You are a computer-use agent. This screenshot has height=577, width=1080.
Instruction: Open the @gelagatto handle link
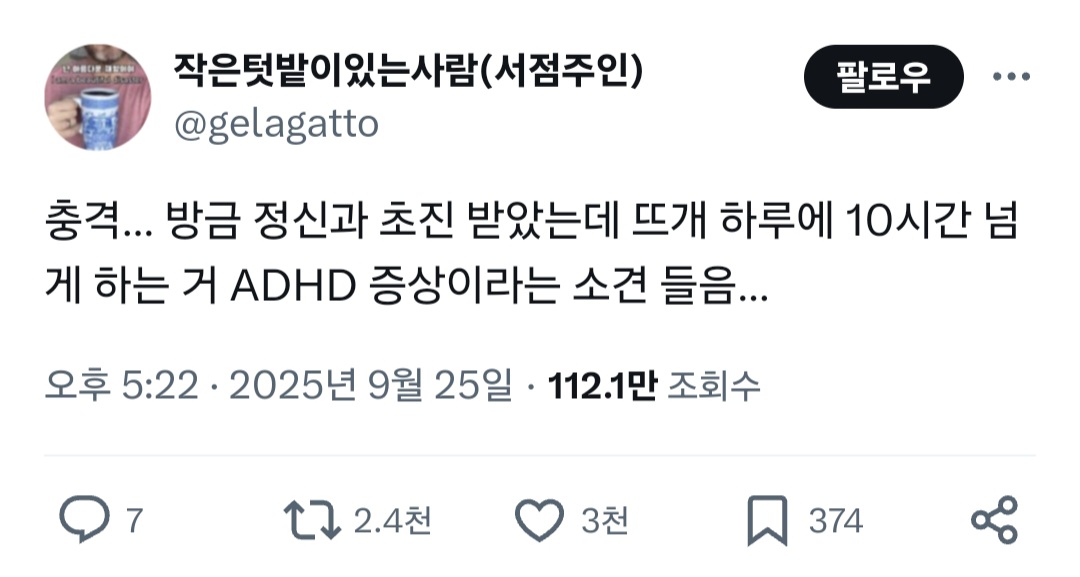276,124
